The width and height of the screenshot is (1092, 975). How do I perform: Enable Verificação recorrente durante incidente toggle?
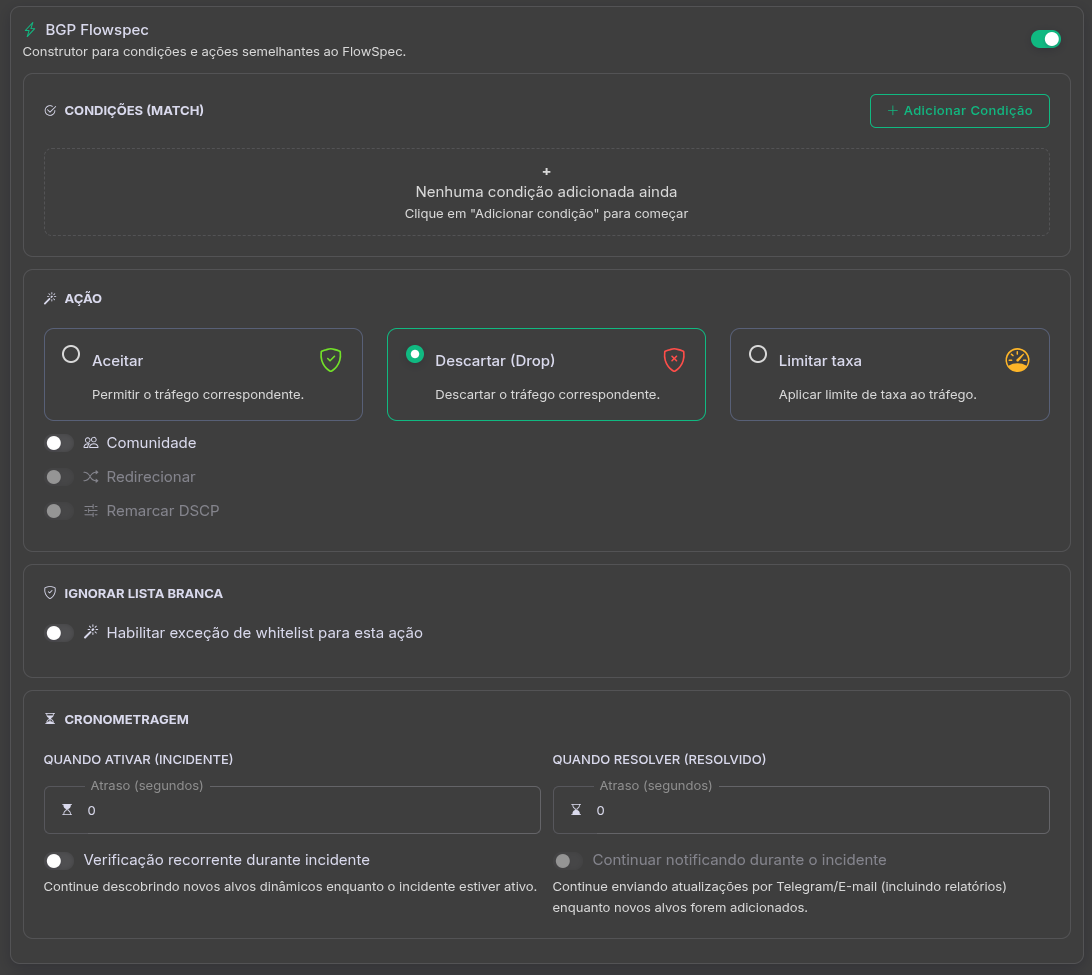click(59, 861)
